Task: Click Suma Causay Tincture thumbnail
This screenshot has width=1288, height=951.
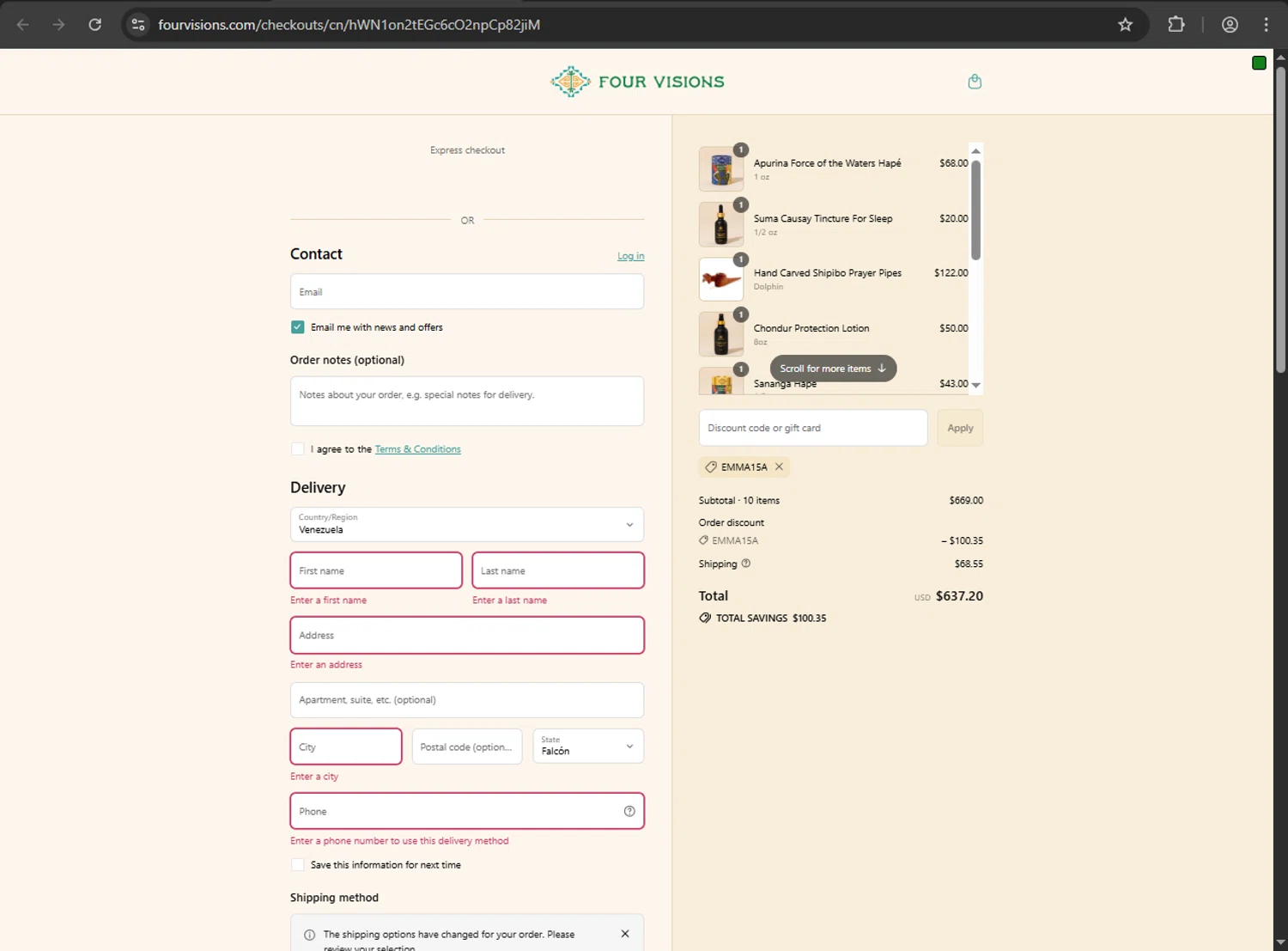Action: pyautogui.click(x=721, y=223)
